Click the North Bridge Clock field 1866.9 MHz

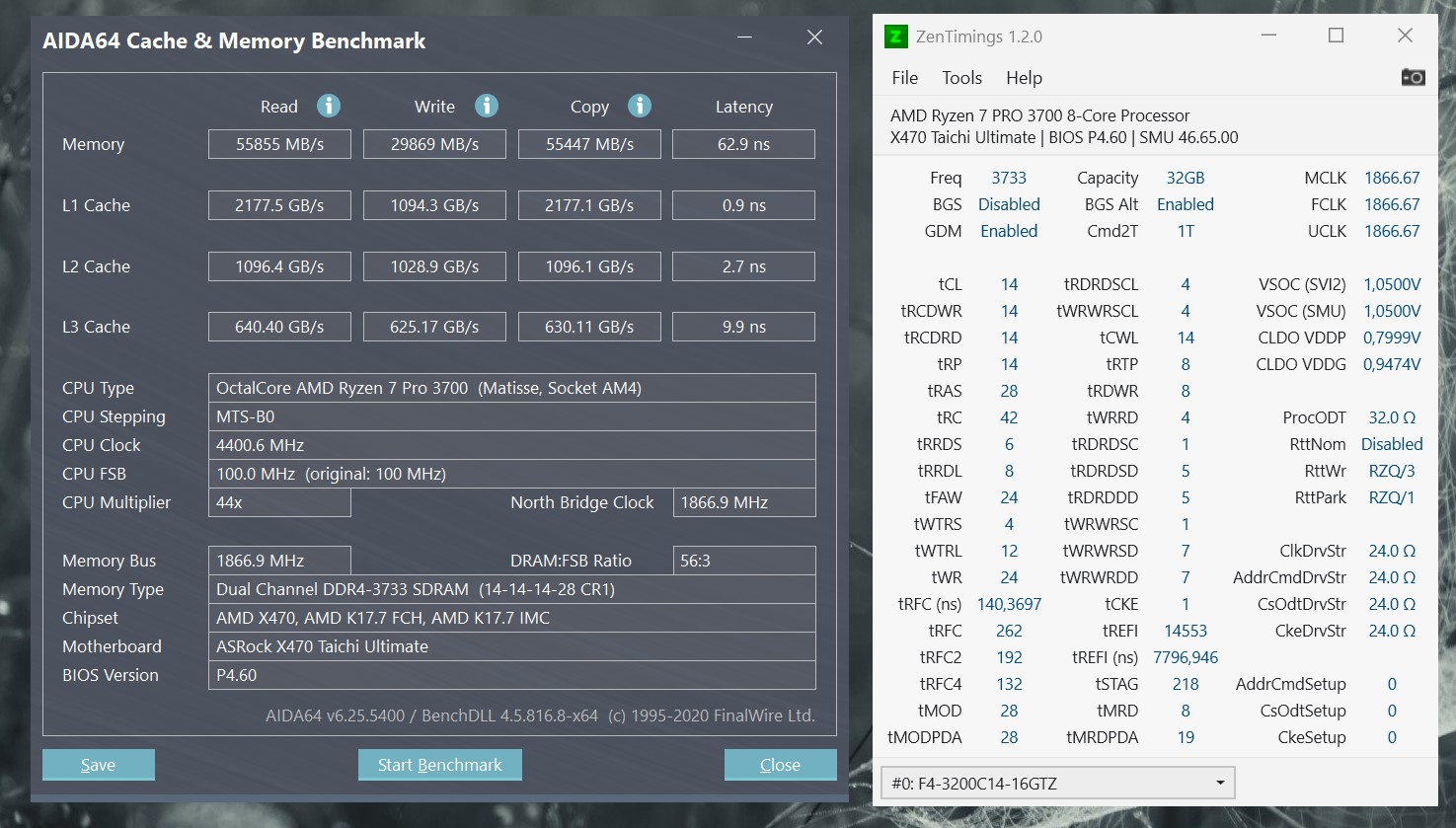coord(743,502)
